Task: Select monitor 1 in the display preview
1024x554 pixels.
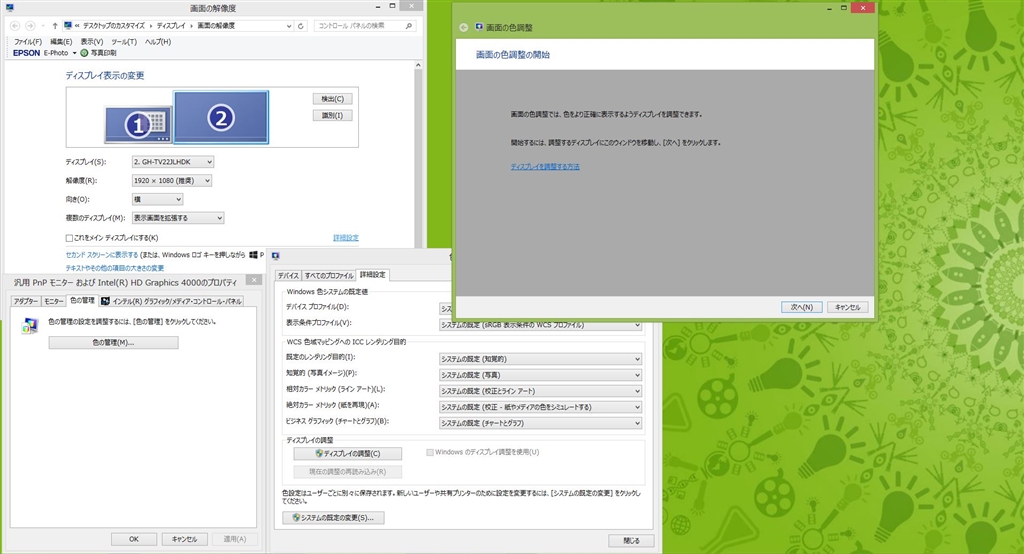Action: pyautogui.click(x=138, y=124)
